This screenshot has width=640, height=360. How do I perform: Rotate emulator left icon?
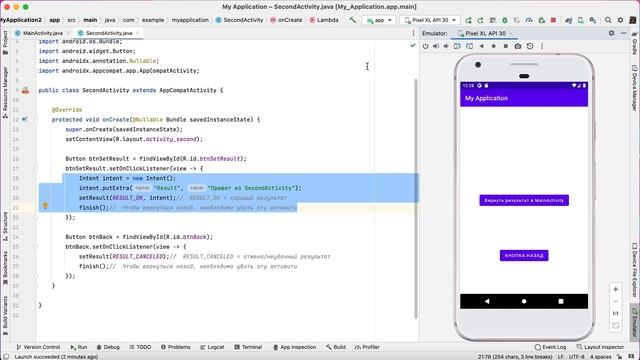(x=457, y=46)
